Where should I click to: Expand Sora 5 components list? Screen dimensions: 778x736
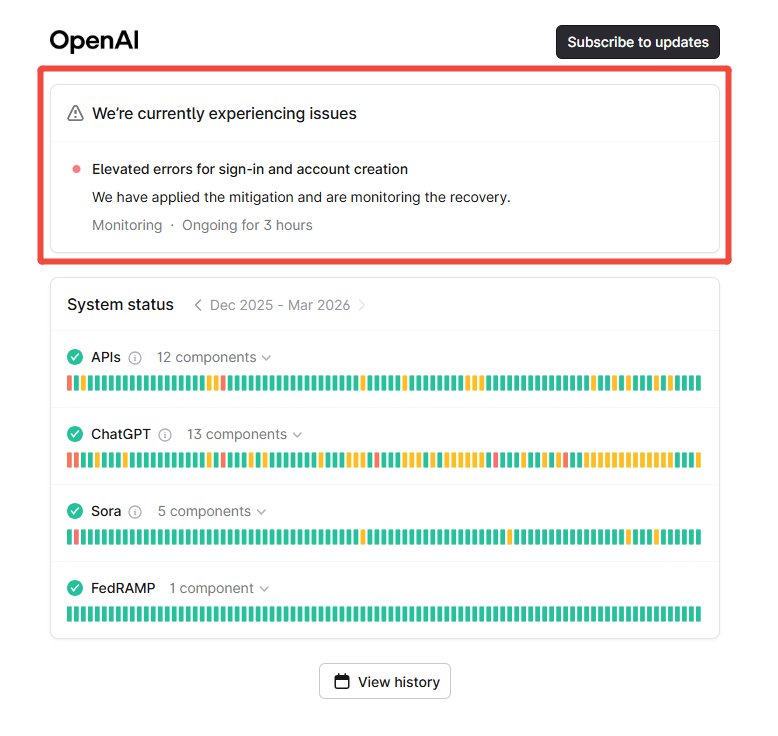(x=212, y=512)
